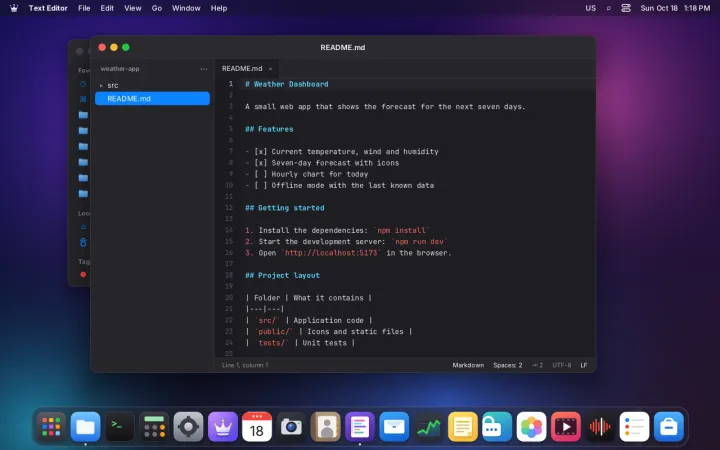Change the LF line ending setting

584,365
